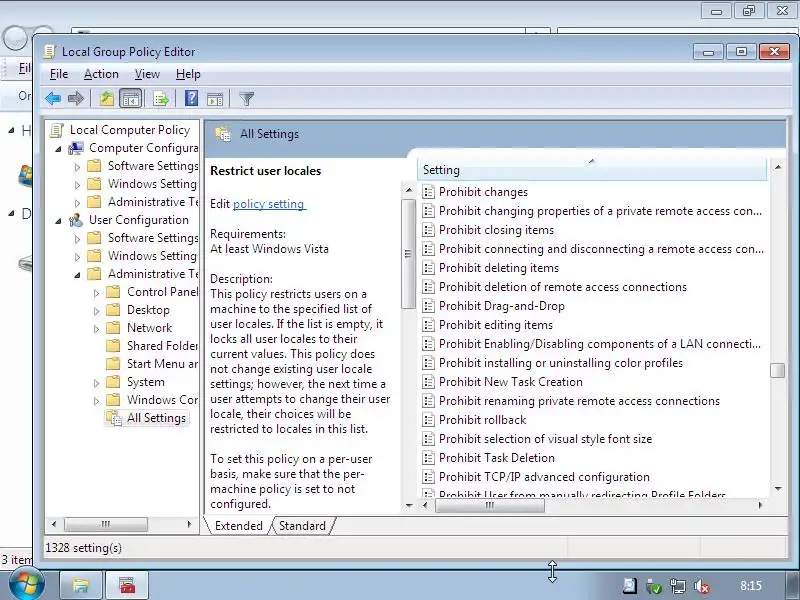Click the network tray icon
Viewport: 800px width, 600px height.
(678, 586)
